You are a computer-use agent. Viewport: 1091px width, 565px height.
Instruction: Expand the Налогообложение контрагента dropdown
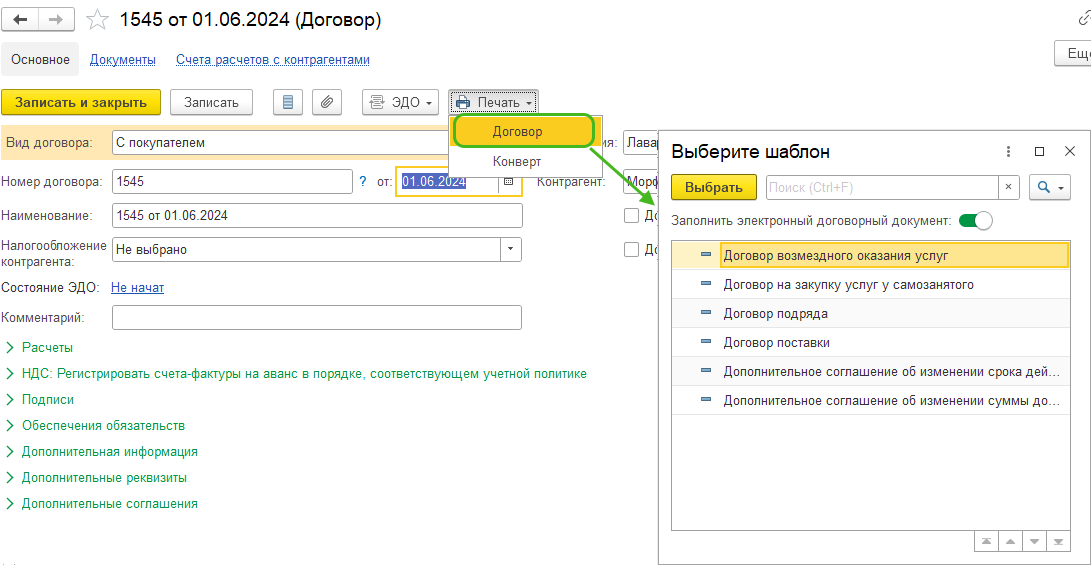click(x=511, y=249)
